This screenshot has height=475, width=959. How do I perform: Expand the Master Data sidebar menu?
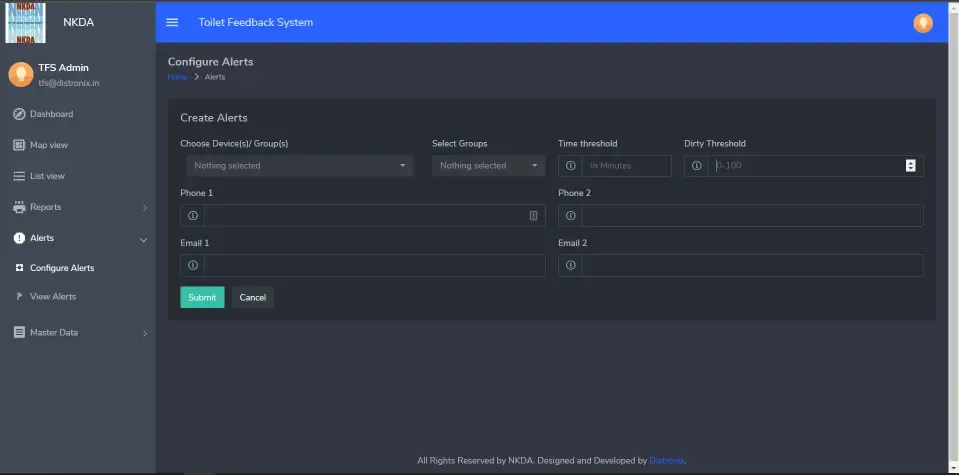click(78, 332)
